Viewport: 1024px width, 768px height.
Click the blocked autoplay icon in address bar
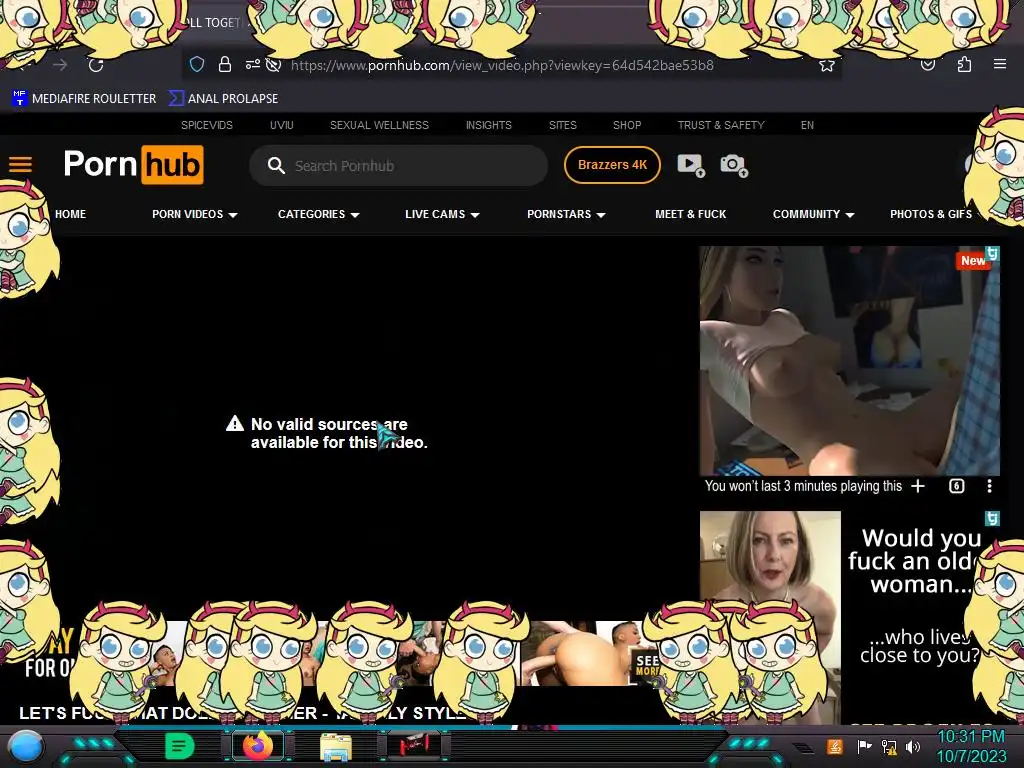click(x=274, y=65)
